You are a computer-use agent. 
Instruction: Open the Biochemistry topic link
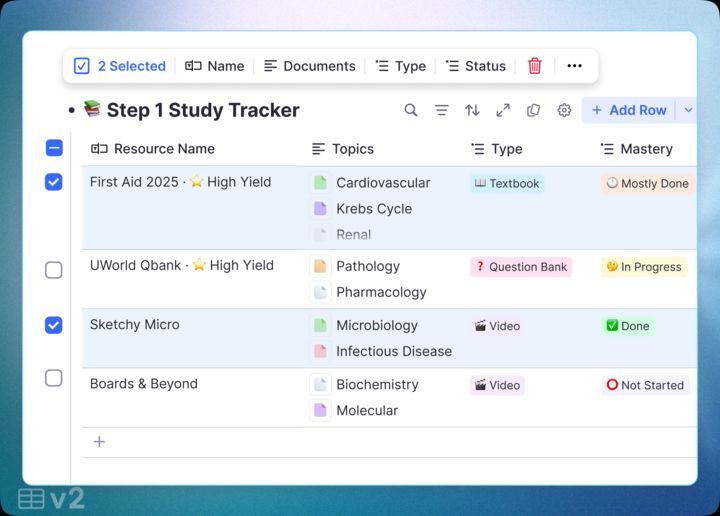(x=377, y=385)
